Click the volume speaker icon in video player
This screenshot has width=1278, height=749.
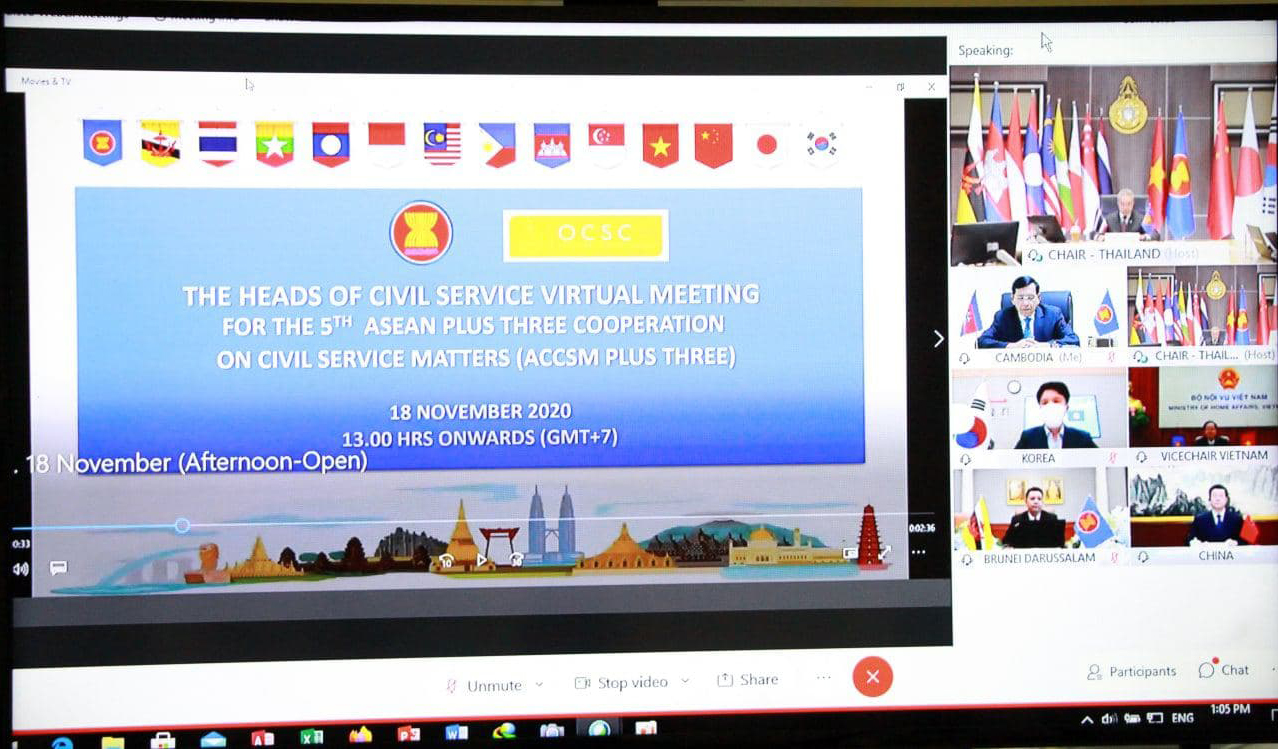tap(20, 569)
